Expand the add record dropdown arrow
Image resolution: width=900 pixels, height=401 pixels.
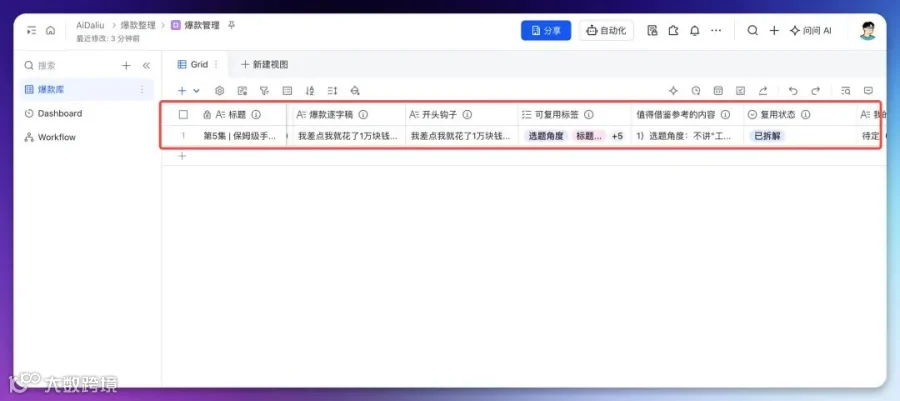(196, 91)
